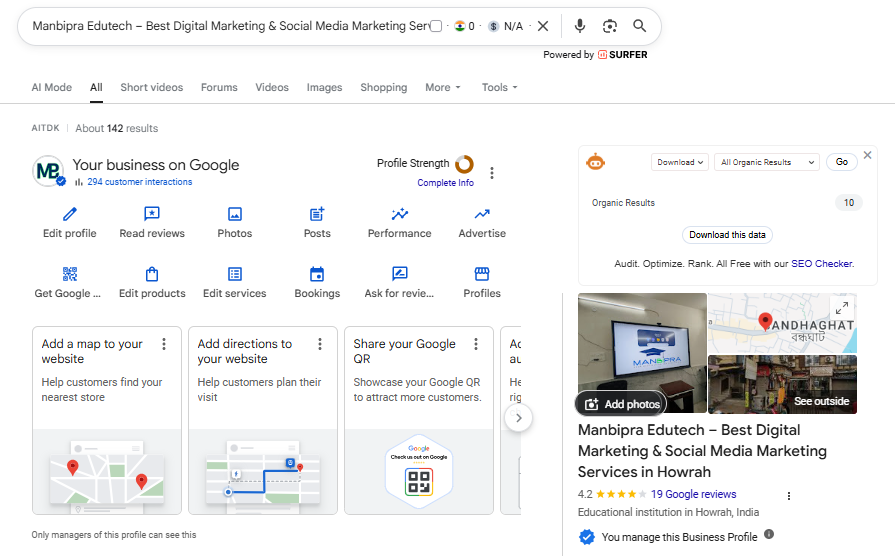Image resolution: width=895 pixels, height=556 pixels.
Task: Switch to Forums tab
Action: pyautogui.click(x=219, y=87)
